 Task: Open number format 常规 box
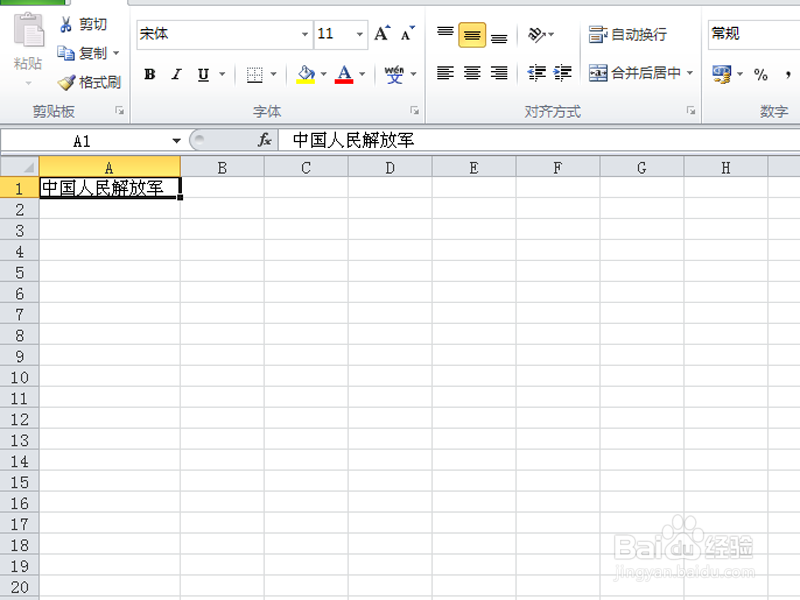click(754, 34)
